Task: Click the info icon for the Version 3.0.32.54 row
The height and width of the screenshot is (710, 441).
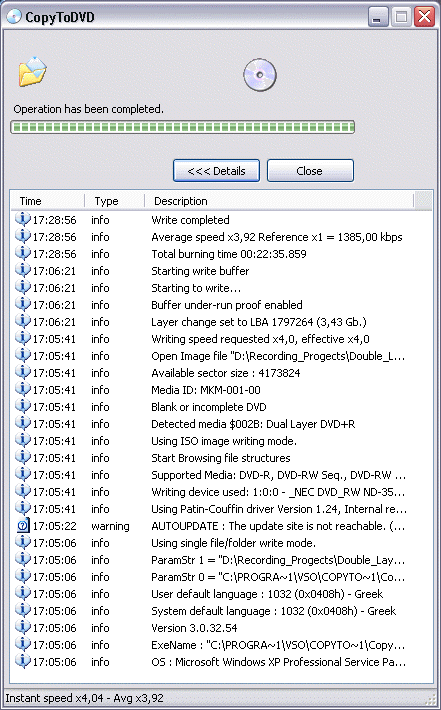Action: [23, 628]
